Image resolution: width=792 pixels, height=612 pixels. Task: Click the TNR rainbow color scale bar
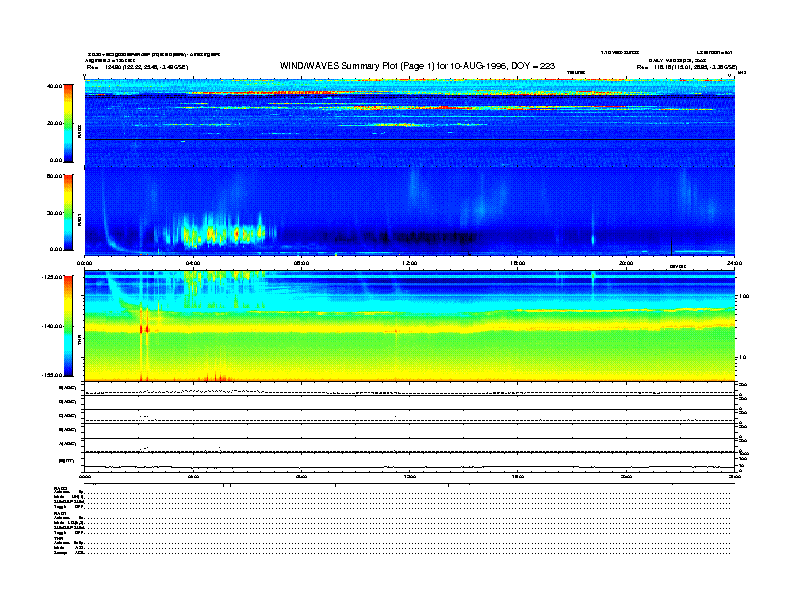click(68, 326)
